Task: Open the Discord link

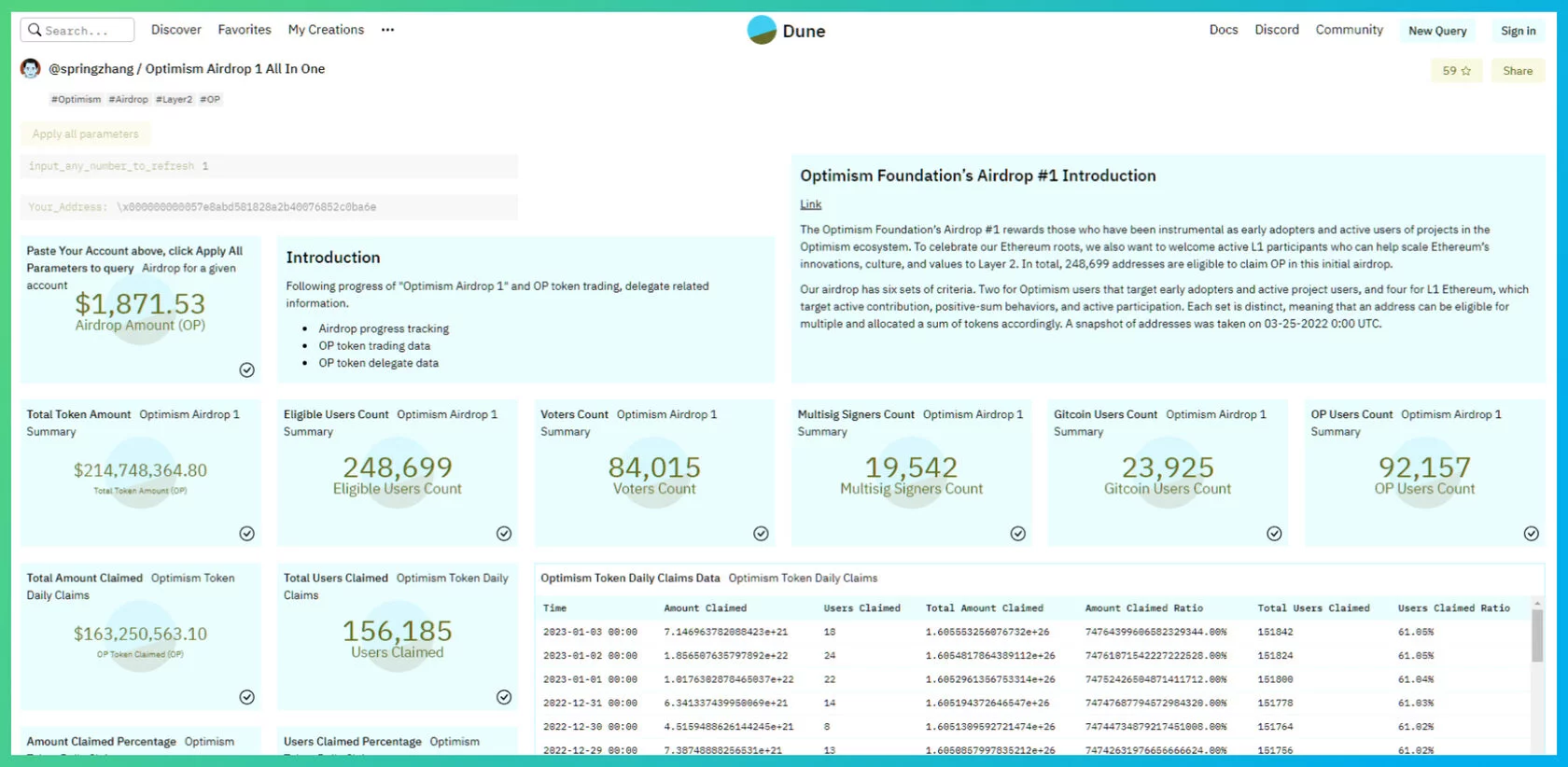Action: (x=1277, y=30)
